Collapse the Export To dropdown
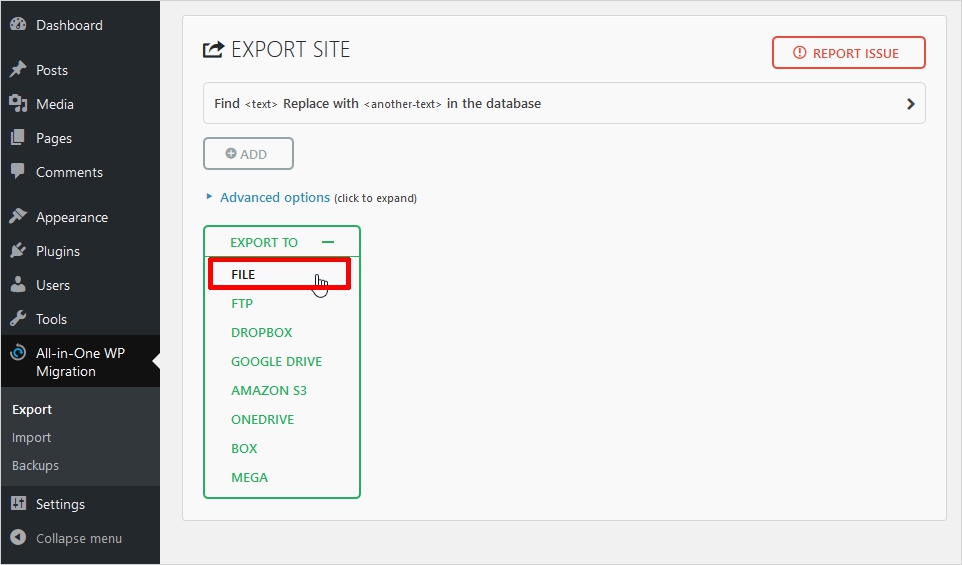962x565 pixels. click(327, 243)
